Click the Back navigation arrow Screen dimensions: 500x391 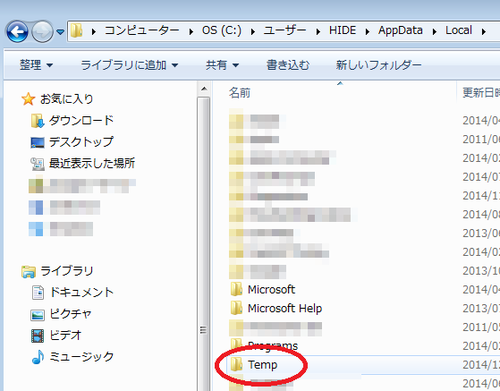coord(17,31)
